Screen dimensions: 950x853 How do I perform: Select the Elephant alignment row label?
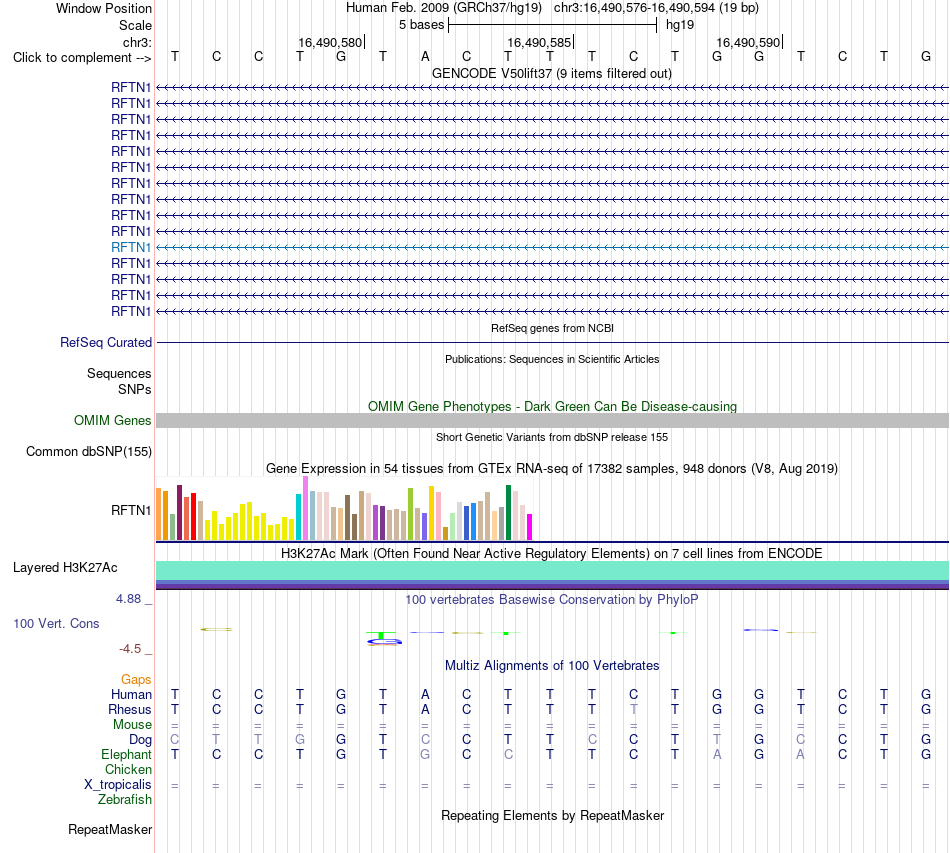[127, 754]
